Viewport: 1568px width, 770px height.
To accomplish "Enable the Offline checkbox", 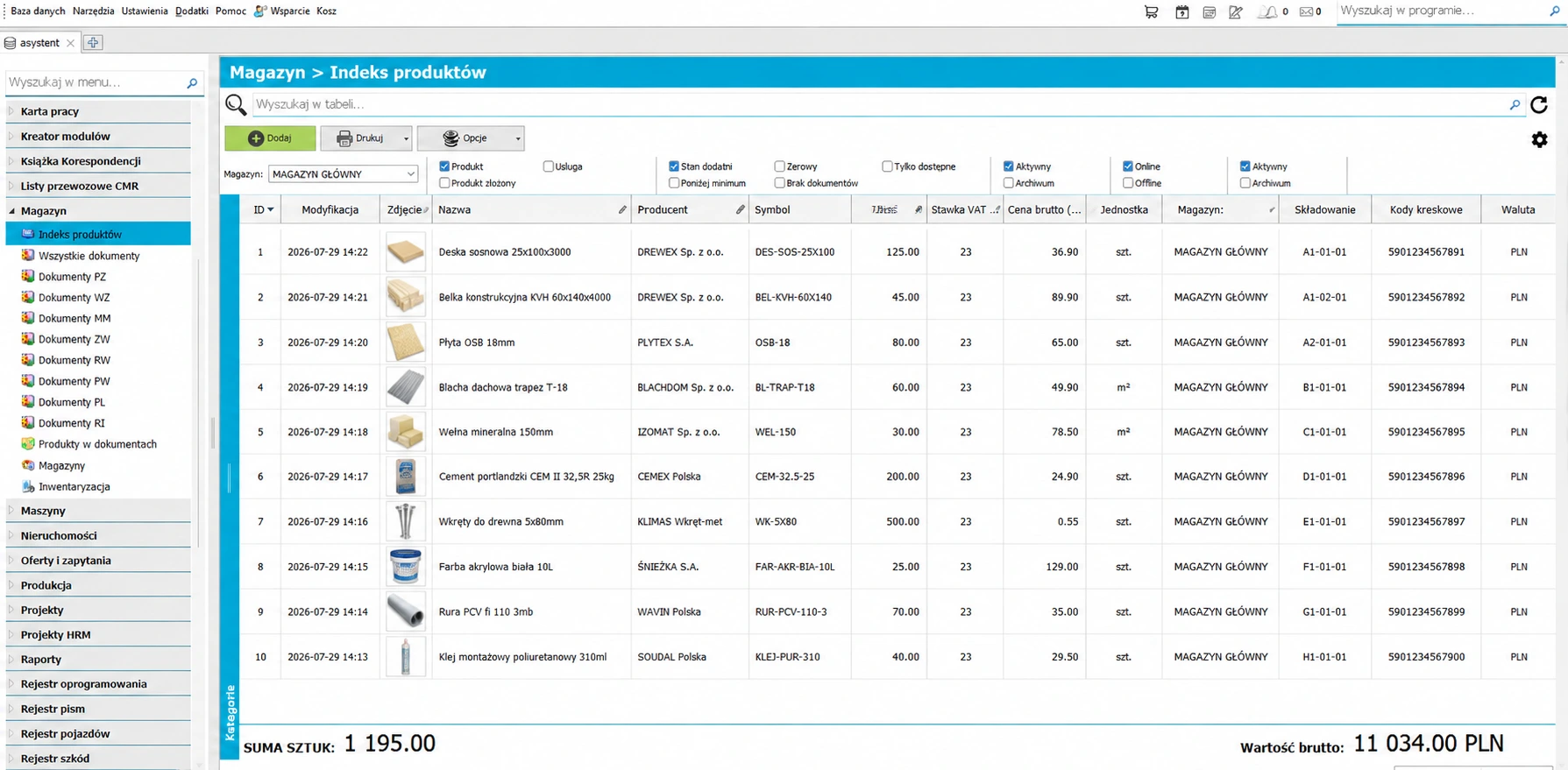I will (x=1128, y=183).
